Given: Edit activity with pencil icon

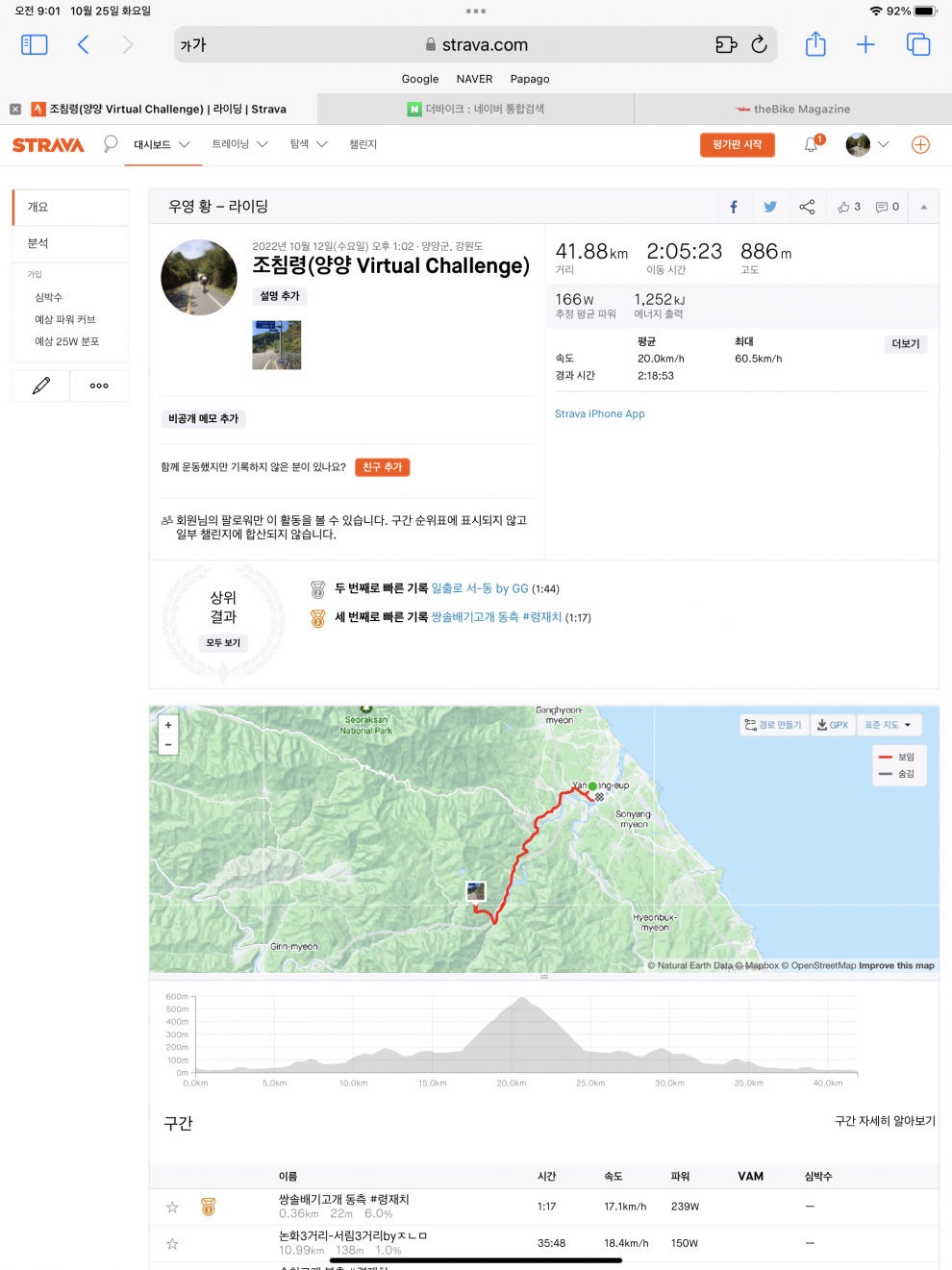Looking at the screenshot, I should [x=41, y=386].
